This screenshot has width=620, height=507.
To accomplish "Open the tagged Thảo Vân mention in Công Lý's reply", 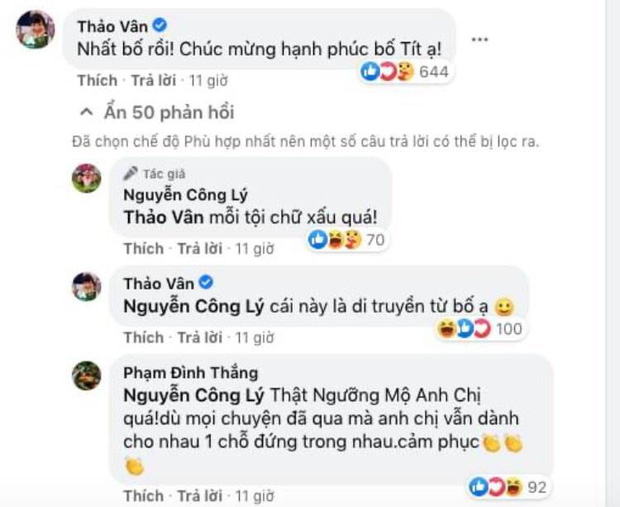I will 164,218.
